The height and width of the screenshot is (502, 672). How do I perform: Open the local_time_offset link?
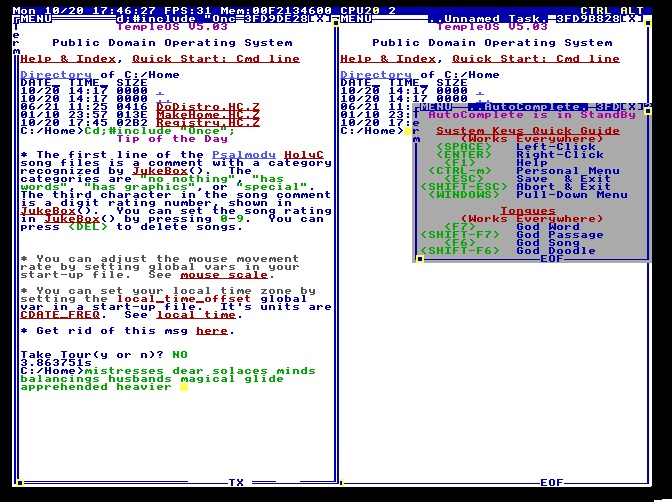[x=184, y=299]
